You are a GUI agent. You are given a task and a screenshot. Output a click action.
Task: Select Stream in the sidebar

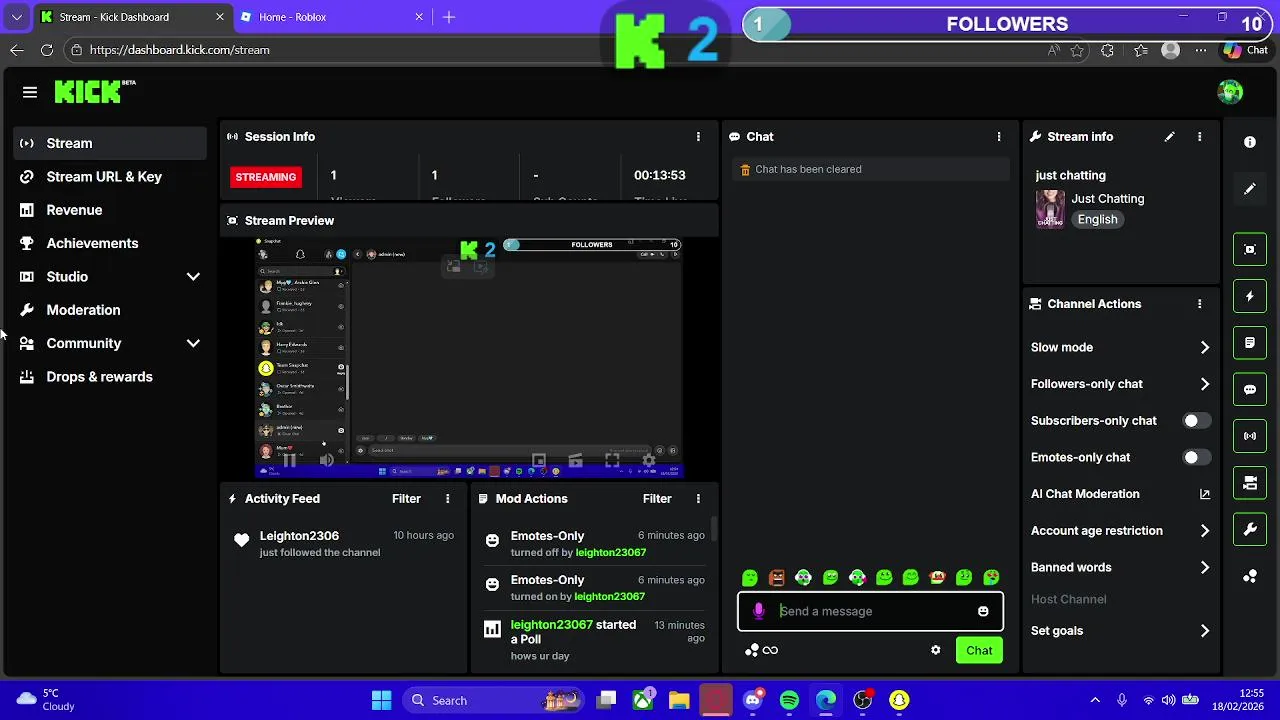click(110, 143)
